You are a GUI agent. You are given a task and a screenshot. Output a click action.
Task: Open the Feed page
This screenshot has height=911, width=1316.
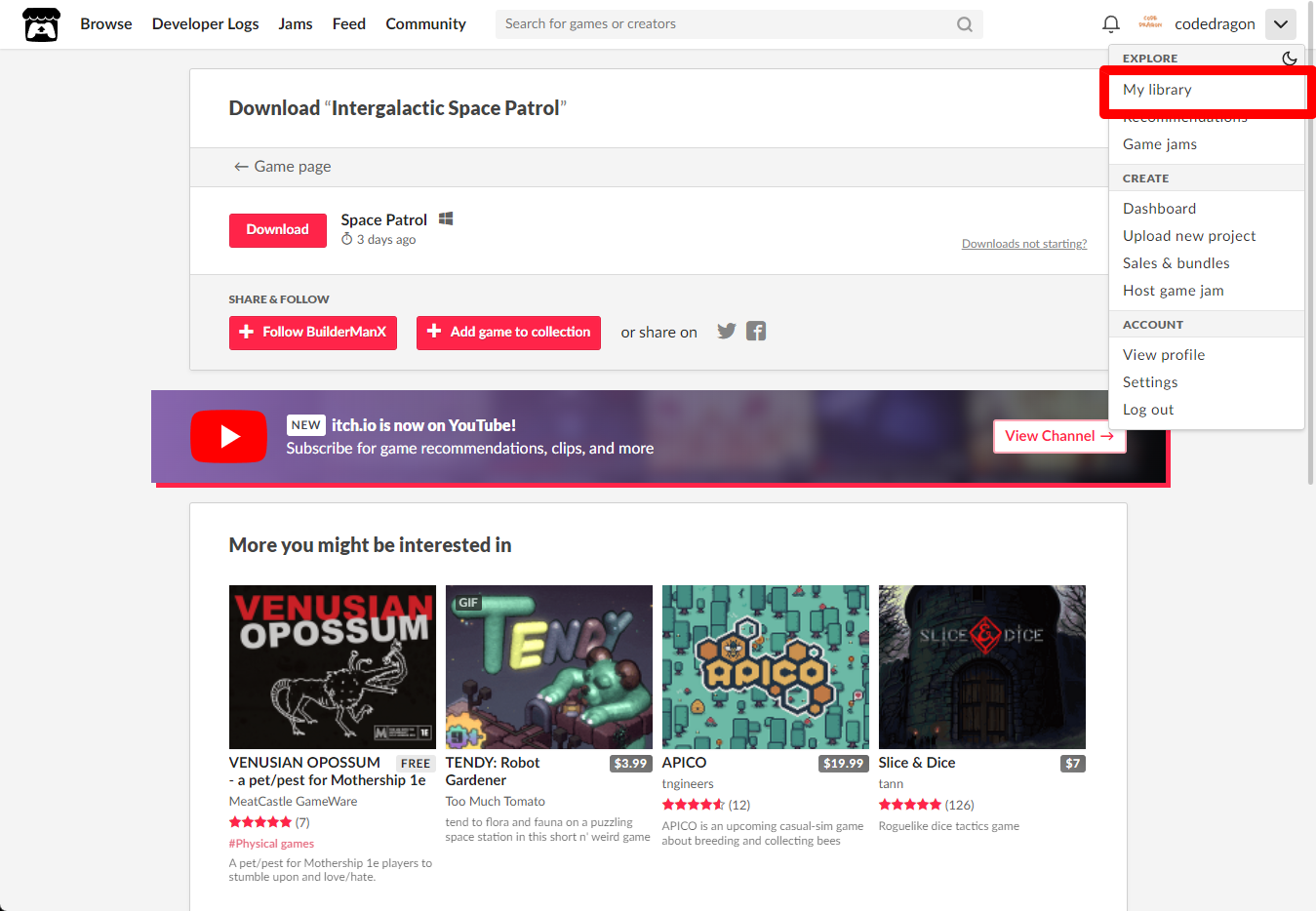(349, 24)
